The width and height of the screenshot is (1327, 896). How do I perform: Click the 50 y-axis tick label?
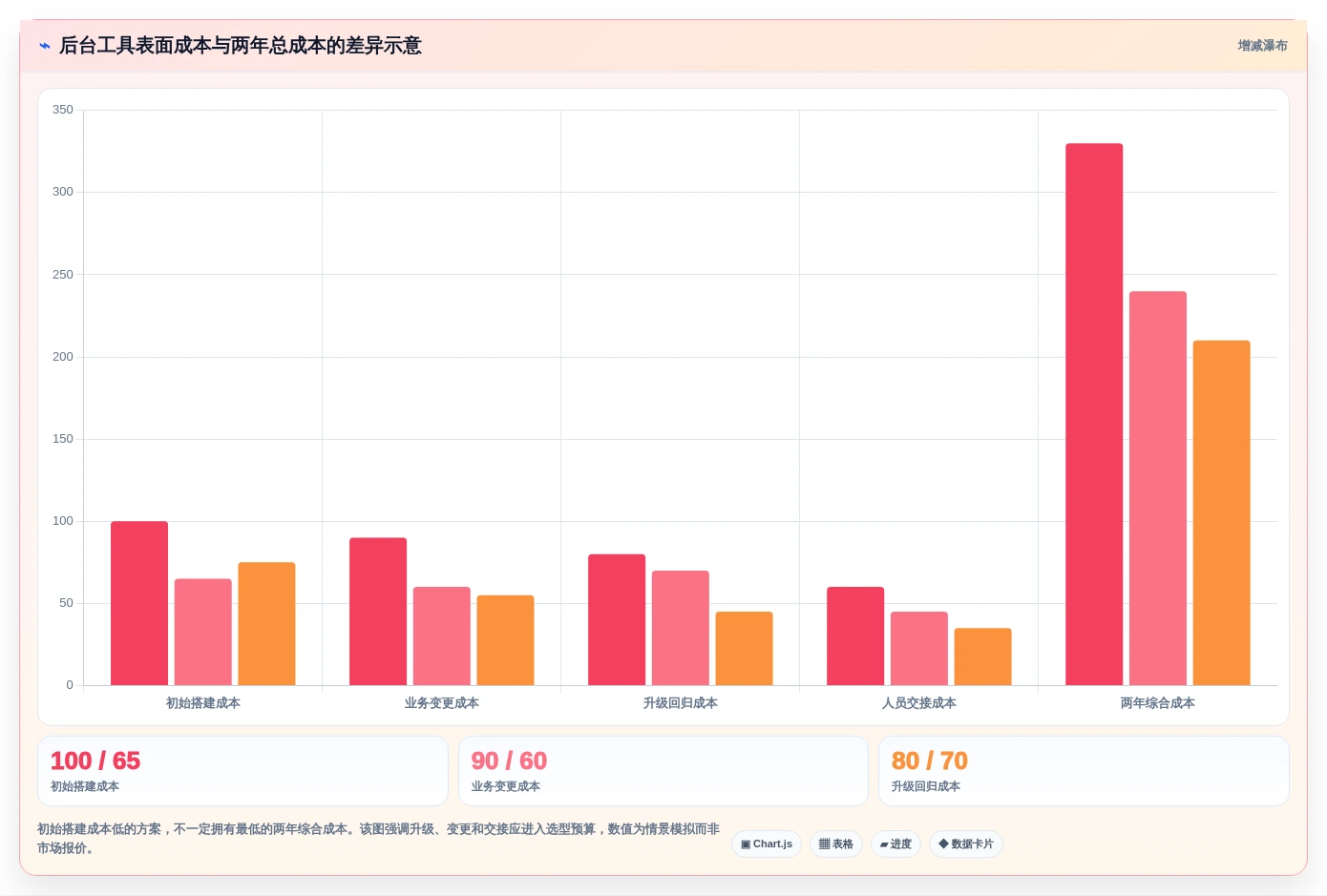(x=66, y=603)
